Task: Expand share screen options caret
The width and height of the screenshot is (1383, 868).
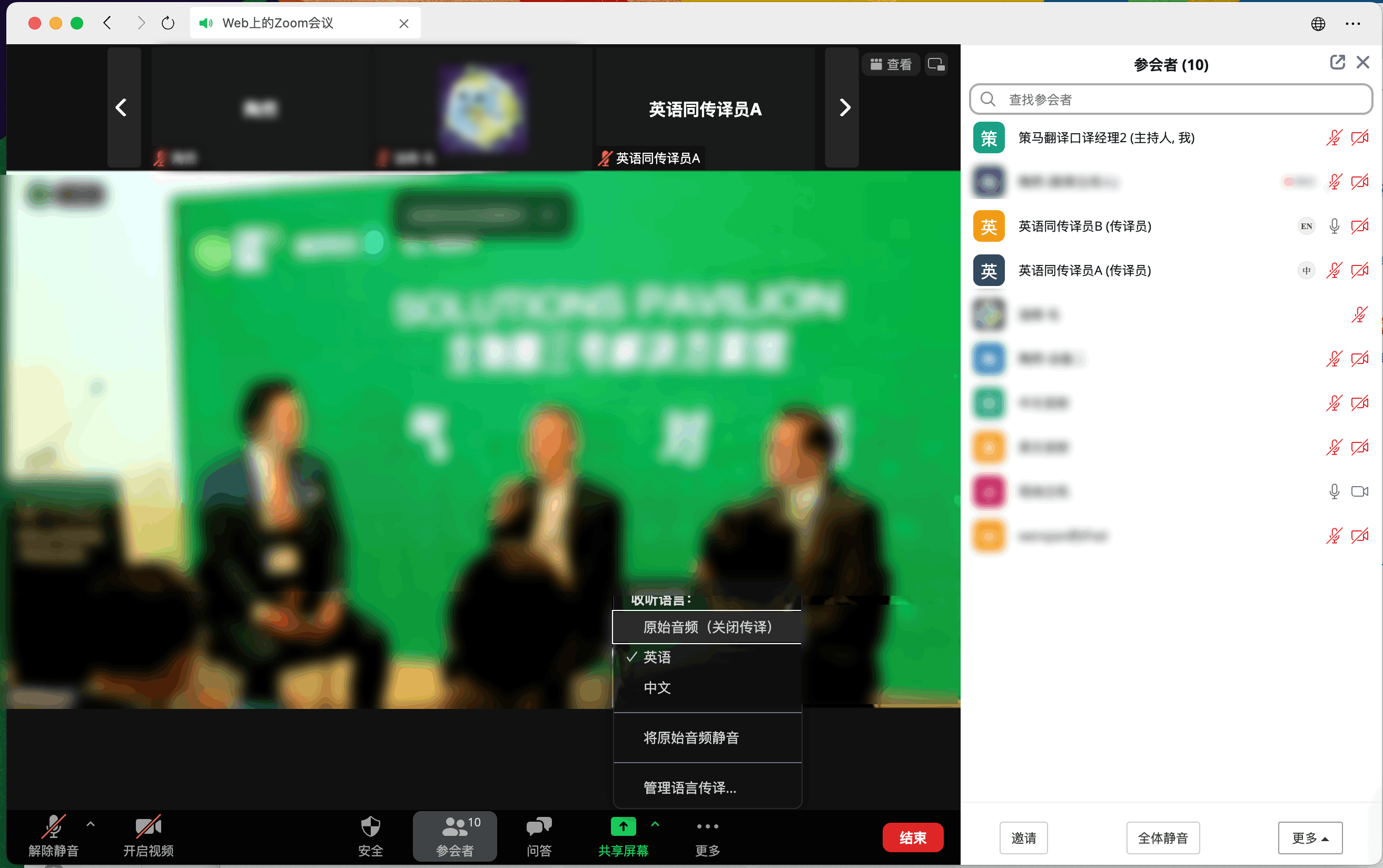Action: (x=655, y=824)
